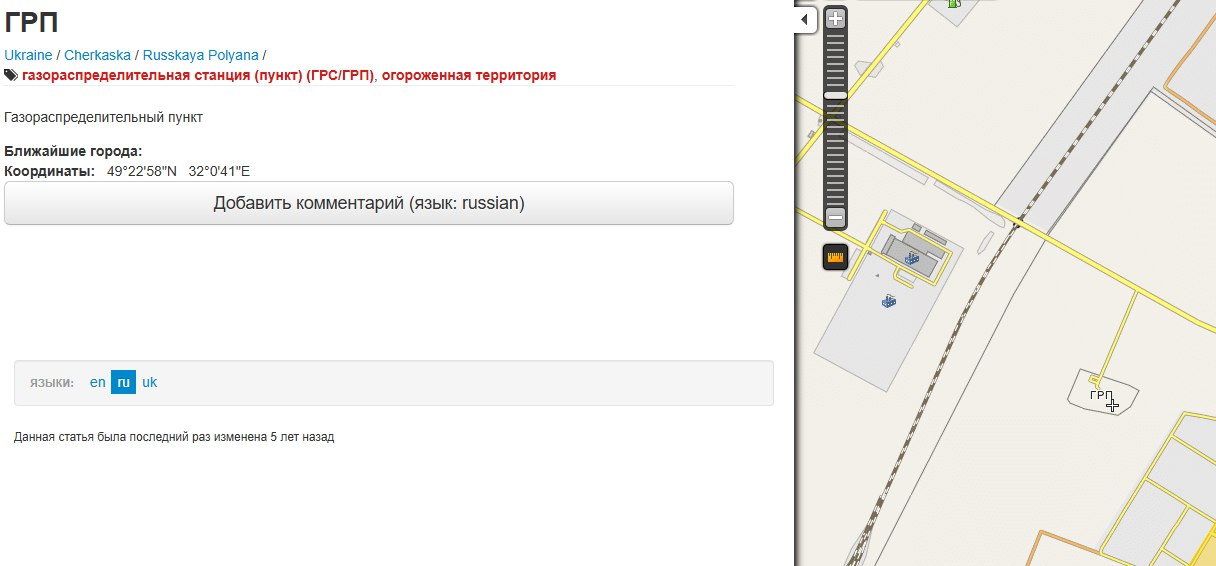Open the Russkaya Polyana breadcrumb link
The width and height of the screenshot is (1216, 566).
click(x=200, y=55)
